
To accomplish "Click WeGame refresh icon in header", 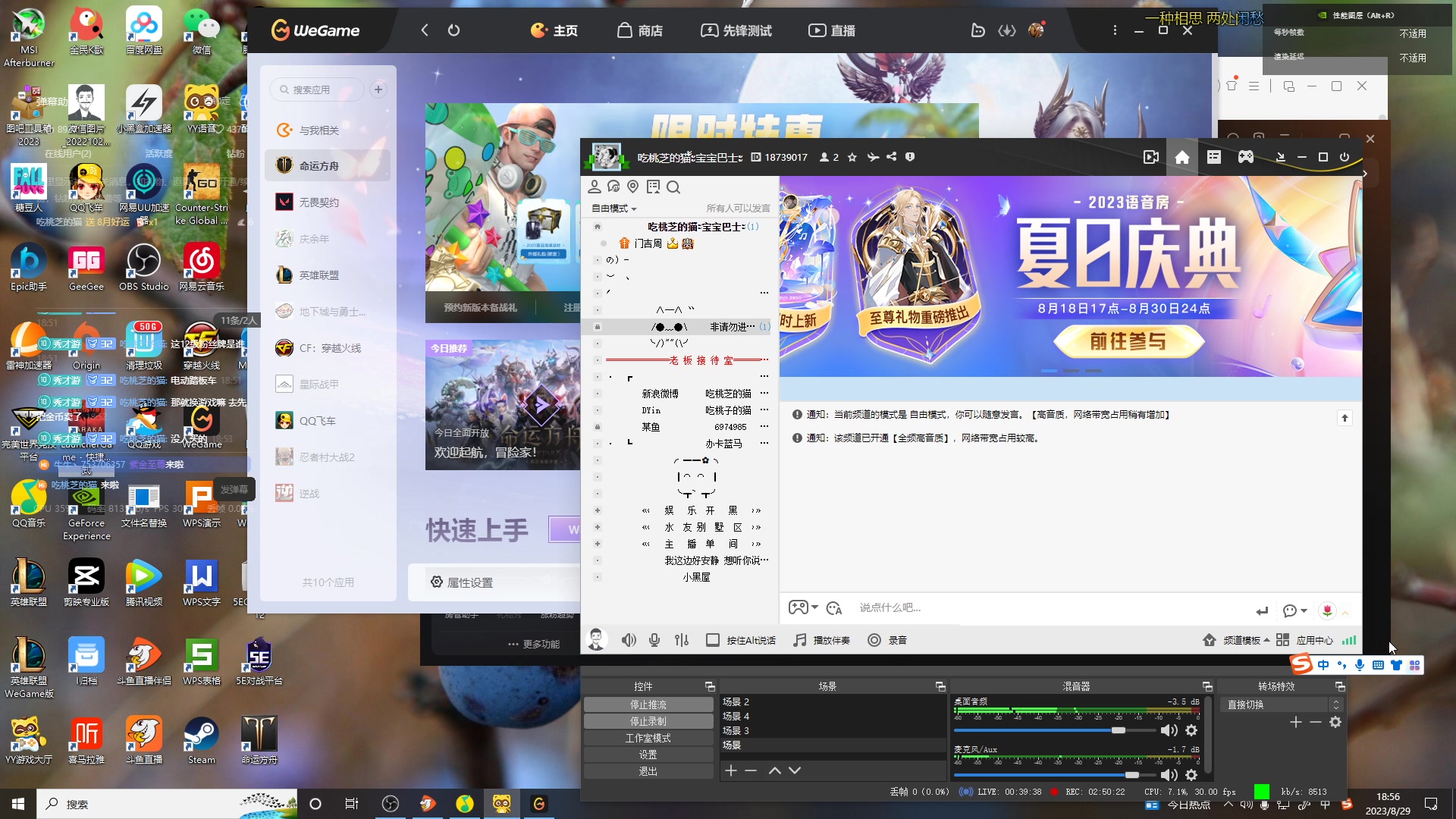I will (453, 30).
